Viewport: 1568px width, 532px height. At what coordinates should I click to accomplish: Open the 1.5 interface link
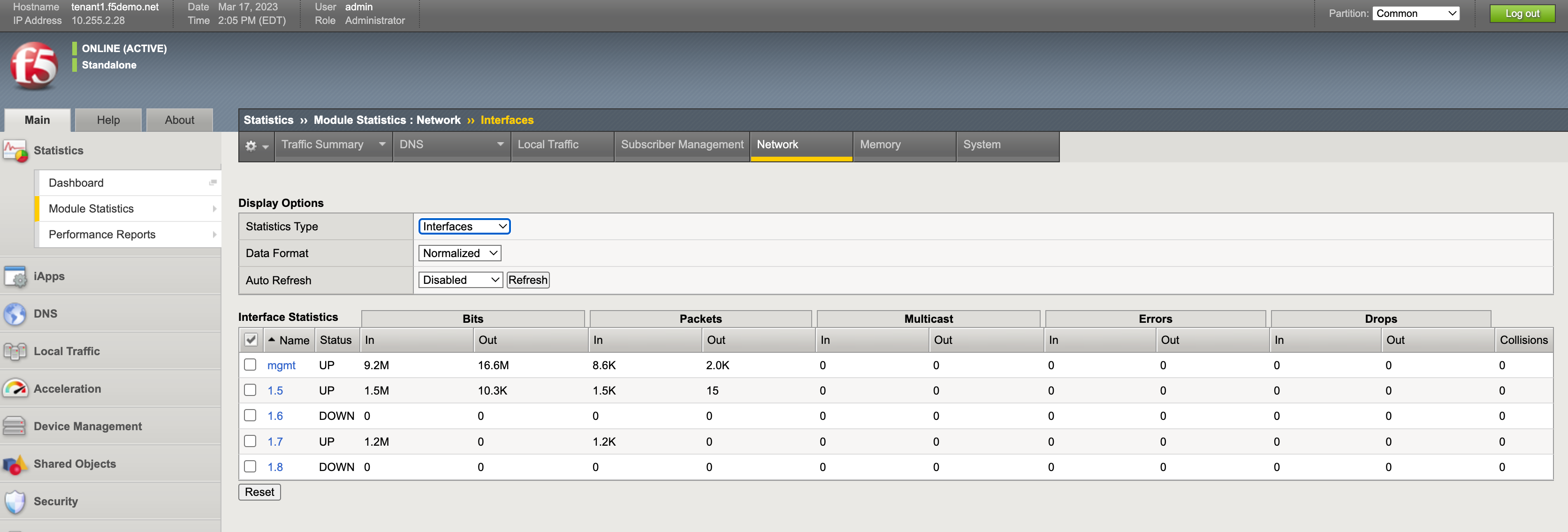coord(275,391)
